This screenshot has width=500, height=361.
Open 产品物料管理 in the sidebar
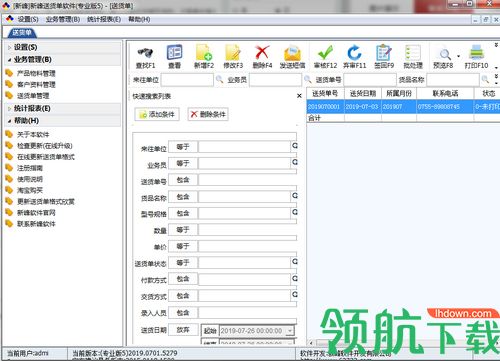(36, 73)
